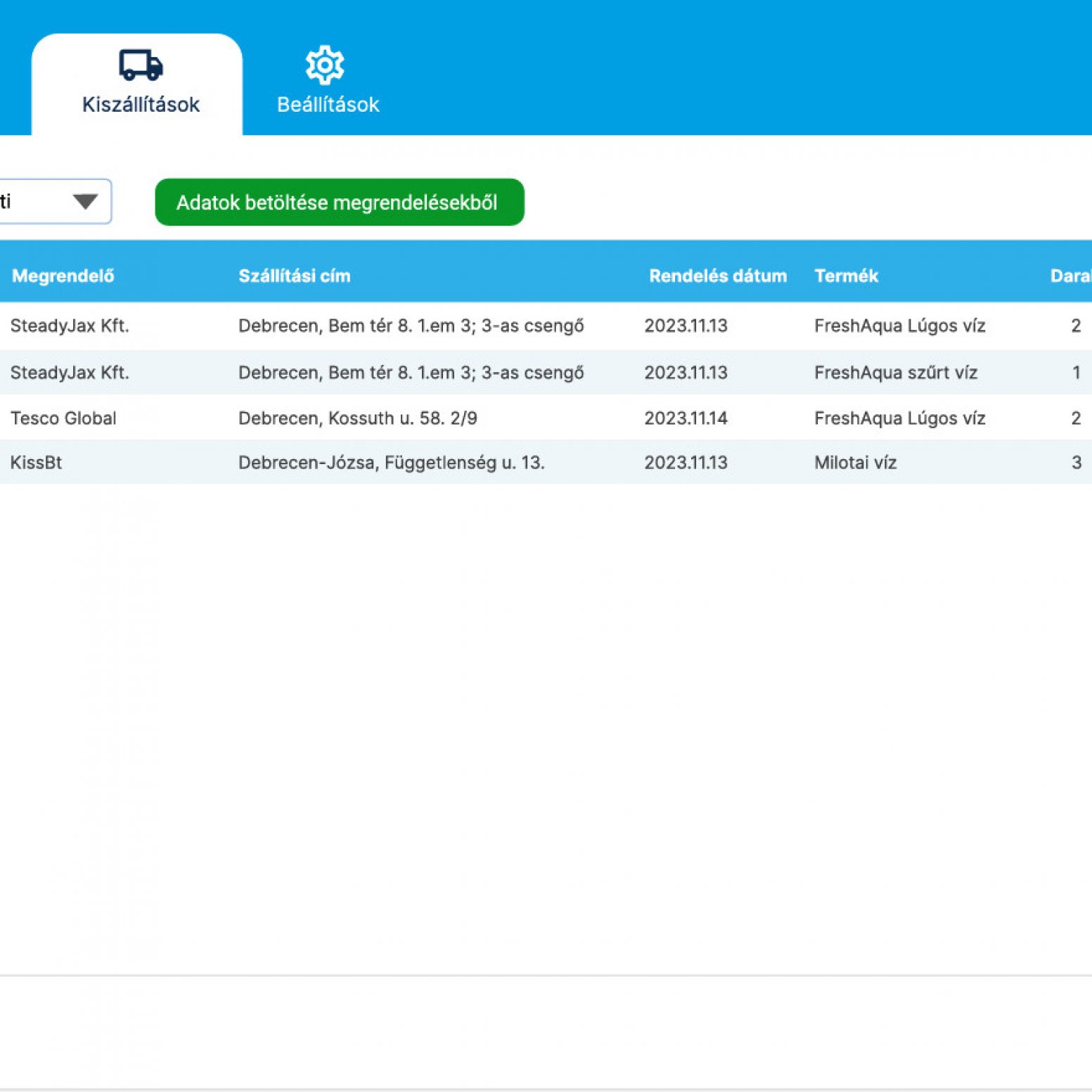This screenshot has width=1092, height=1092.
Task: Click the partially visible Darab column header
Action: [1069, 276]
